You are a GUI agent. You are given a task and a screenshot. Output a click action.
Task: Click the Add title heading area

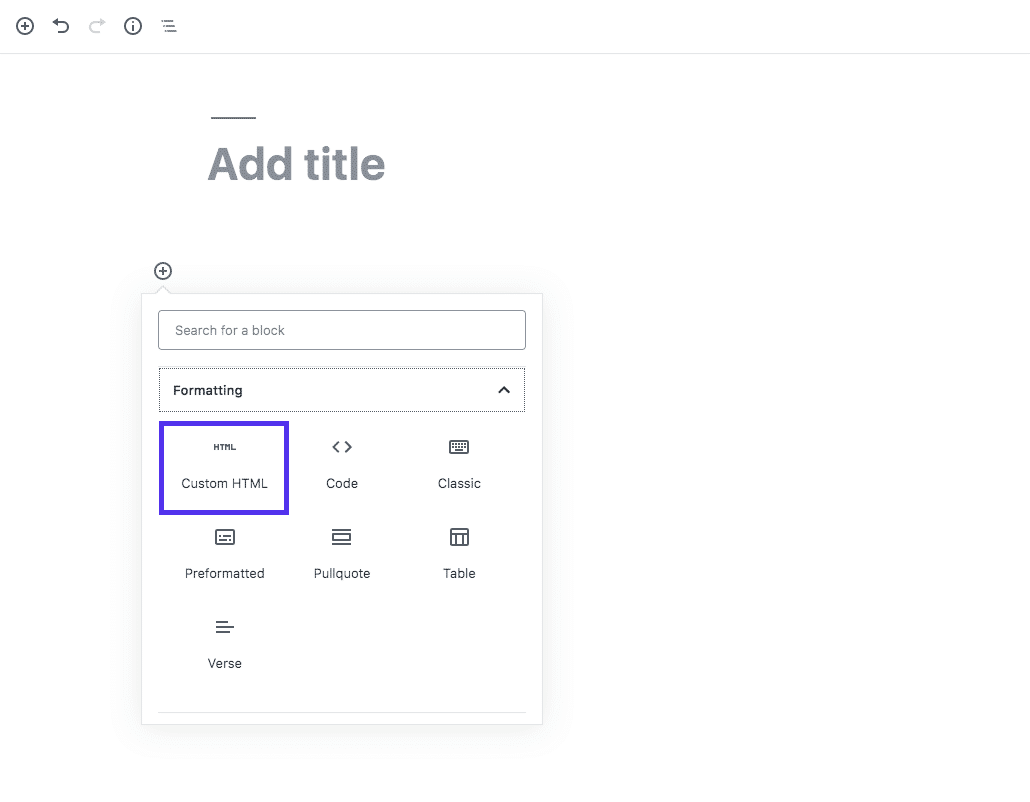tap(296, 163)
